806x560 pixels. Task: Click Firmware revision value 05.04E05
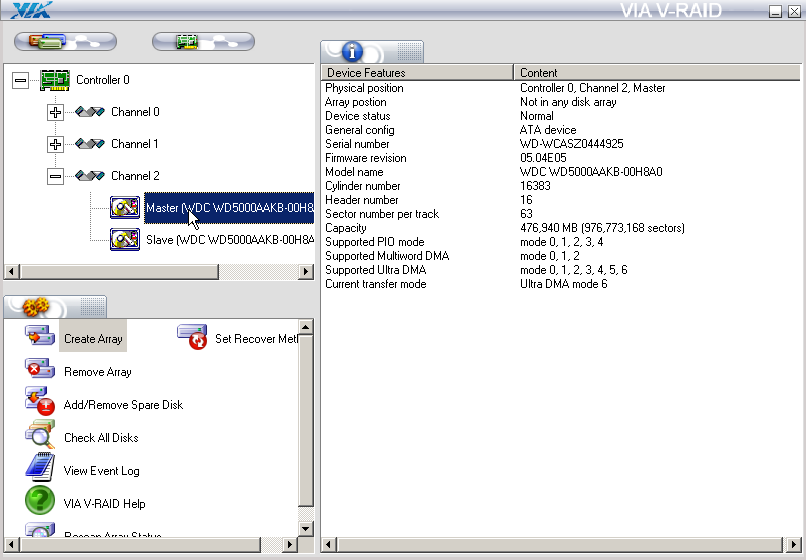[543, 158]
